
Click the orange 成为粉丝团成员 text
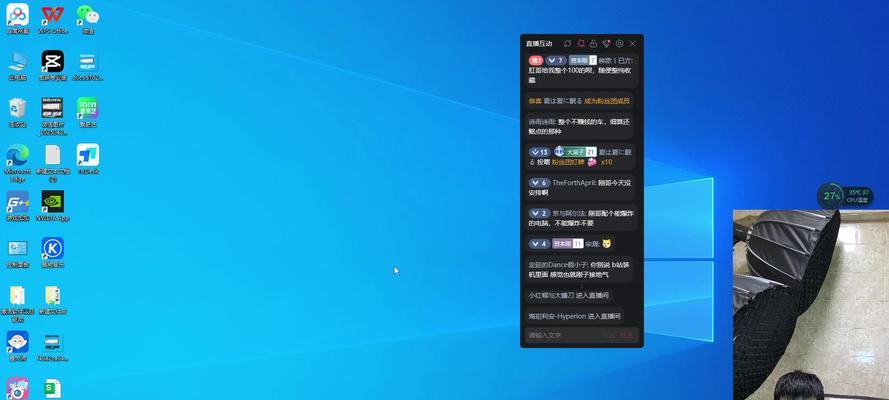coord(607,101)
